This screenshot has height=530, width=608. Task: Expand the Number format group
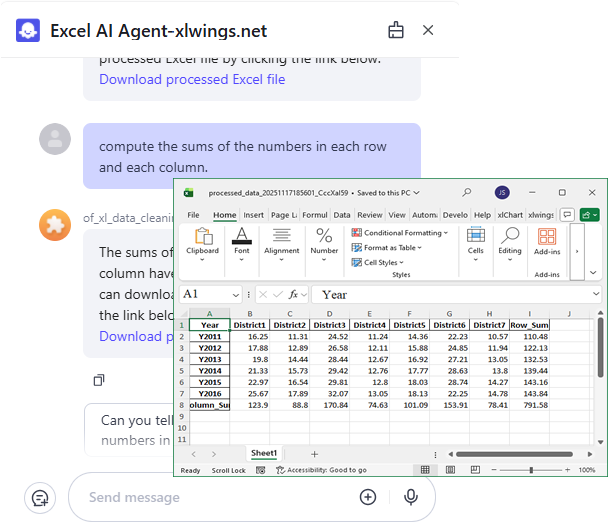324,244
